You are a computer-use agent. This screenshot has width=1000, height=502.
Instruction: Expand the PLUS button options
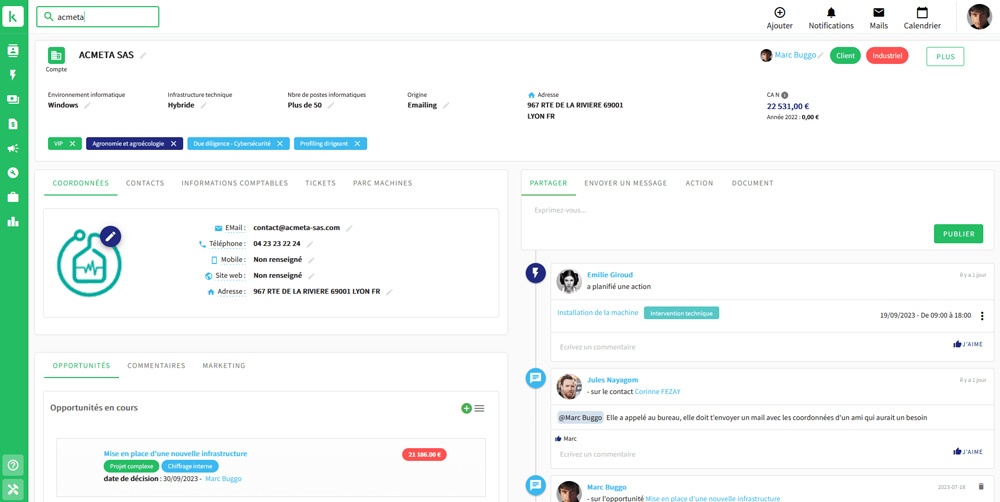[945, 57]
